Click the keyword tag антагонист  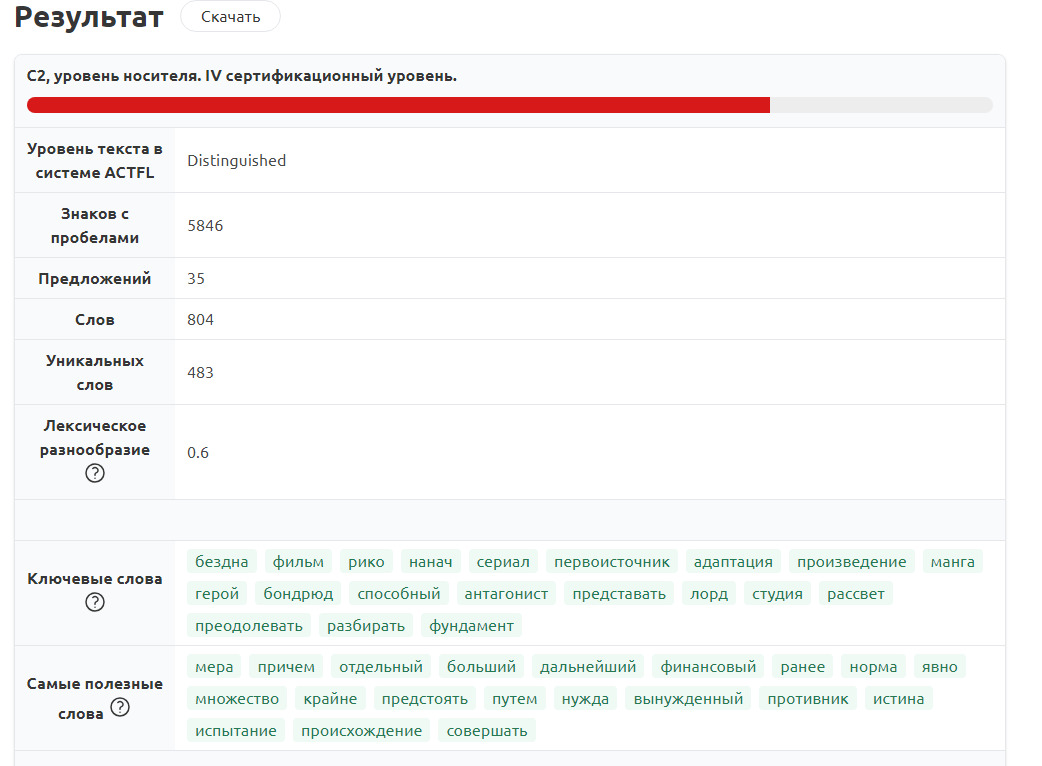(x=506, y=594)
